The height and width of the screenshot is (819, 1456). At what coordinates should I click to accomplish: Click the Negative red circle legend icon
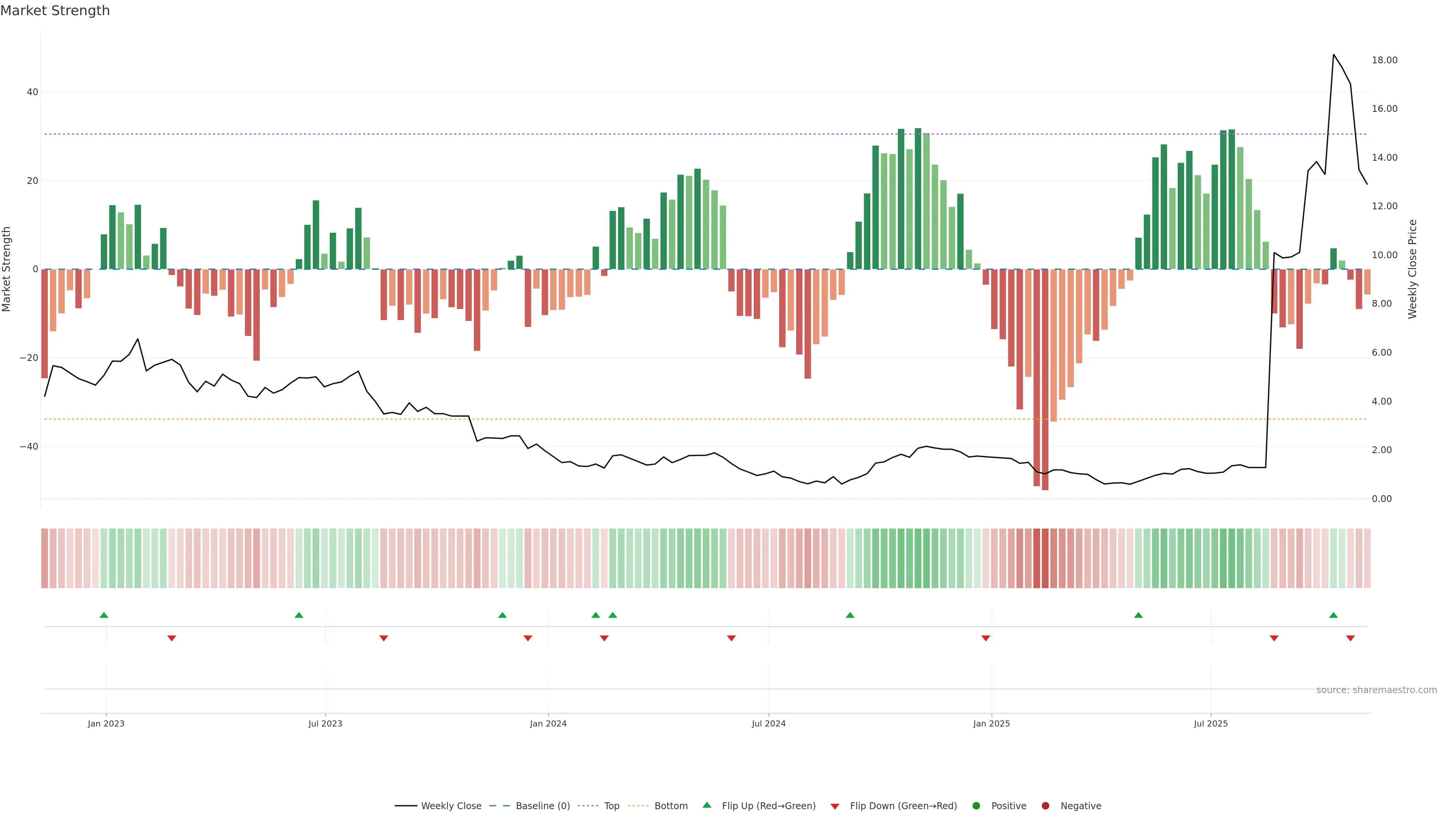click(1045, 806)
